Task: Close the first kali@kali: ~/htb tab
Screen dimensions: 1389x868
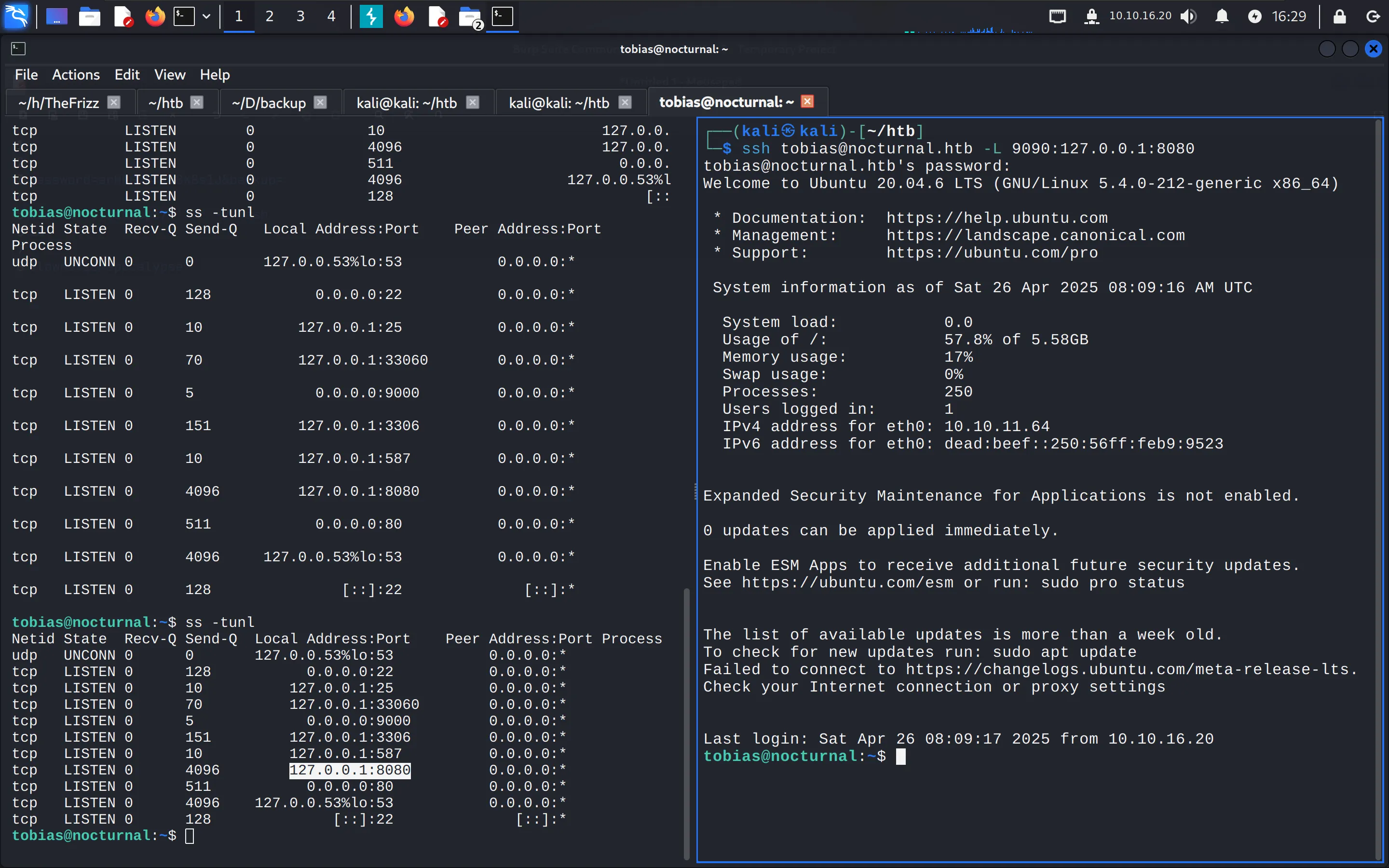Action: (x=472, y=102)
